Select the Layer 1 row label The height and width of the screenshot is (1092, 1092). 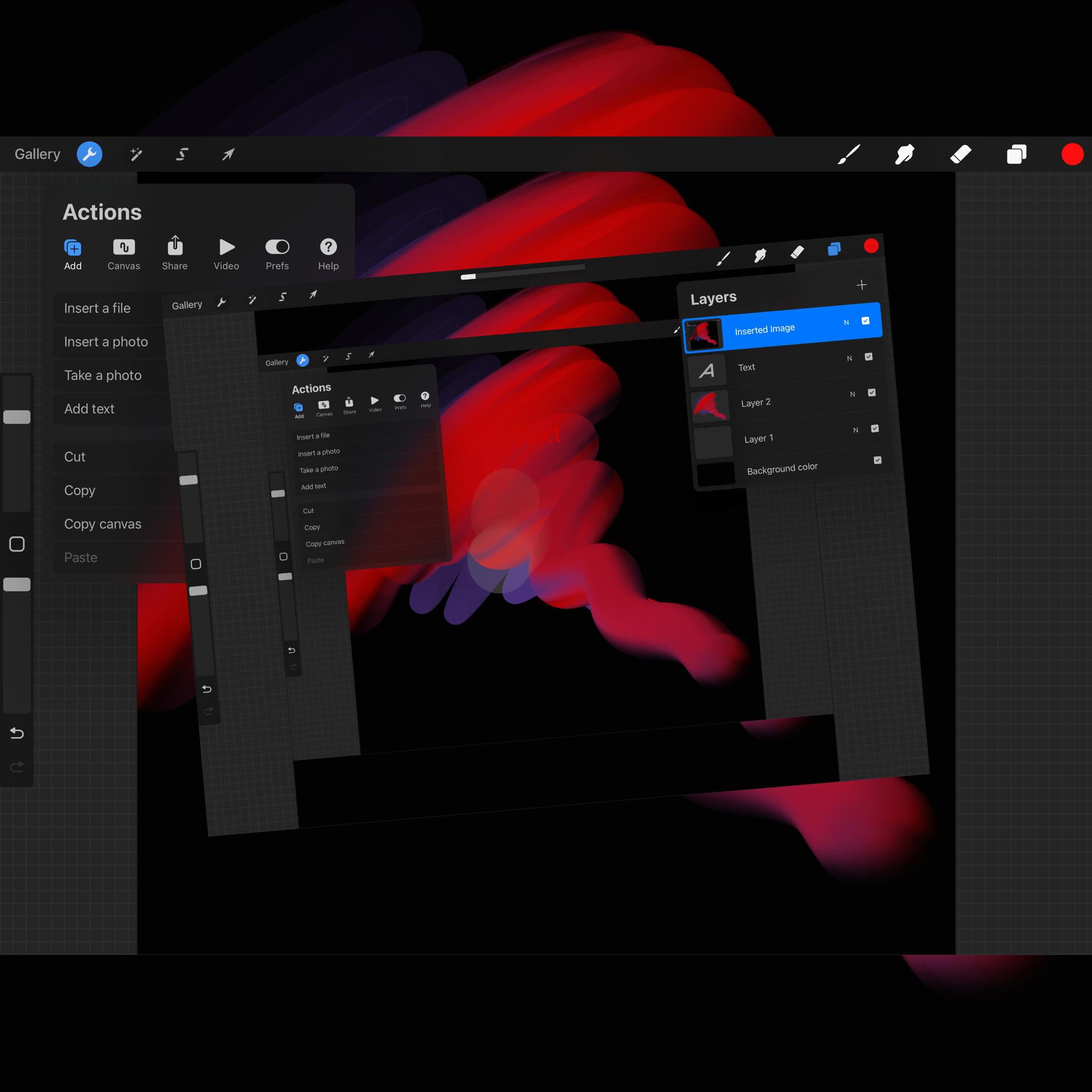[x=759, y=439]
